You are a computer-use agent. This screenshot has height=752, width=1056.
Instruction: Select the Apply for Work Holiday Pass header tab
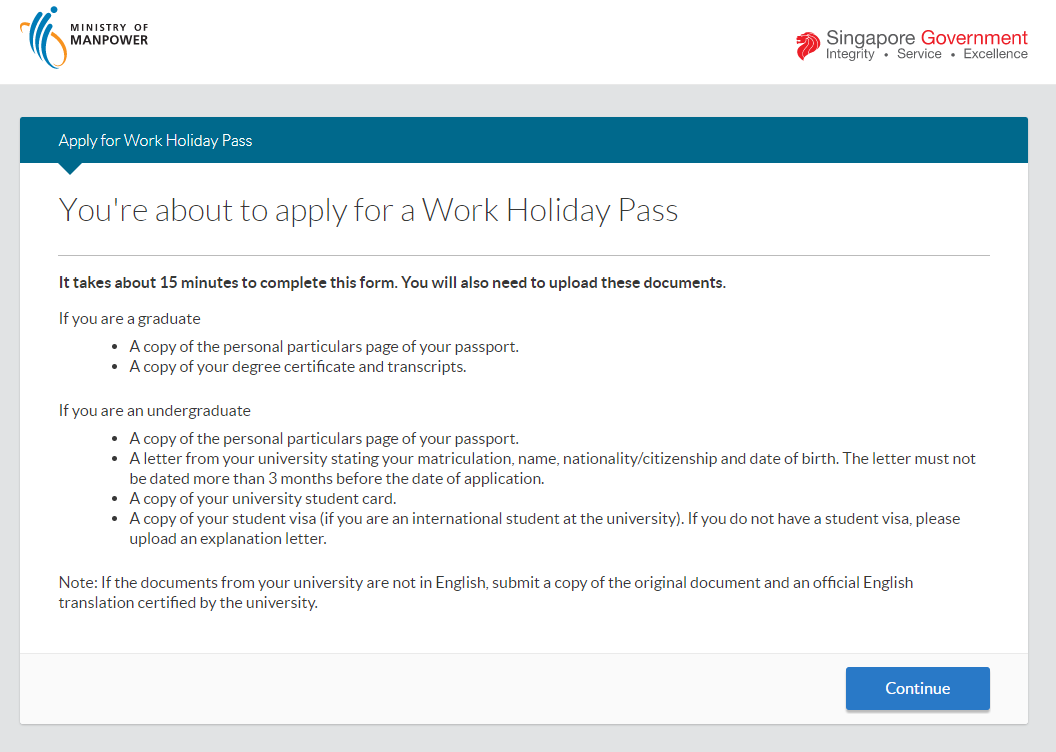[155, 140]
